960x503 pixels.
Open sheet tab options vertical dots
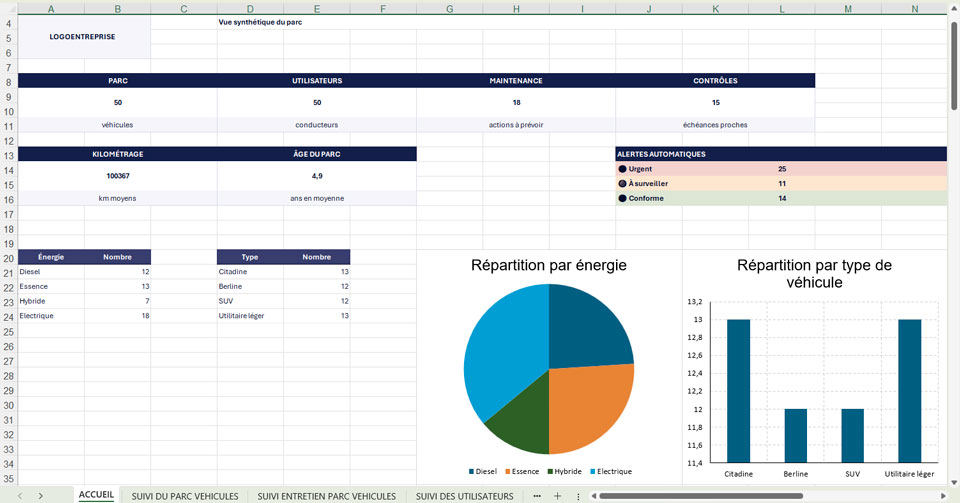(578, 496)
